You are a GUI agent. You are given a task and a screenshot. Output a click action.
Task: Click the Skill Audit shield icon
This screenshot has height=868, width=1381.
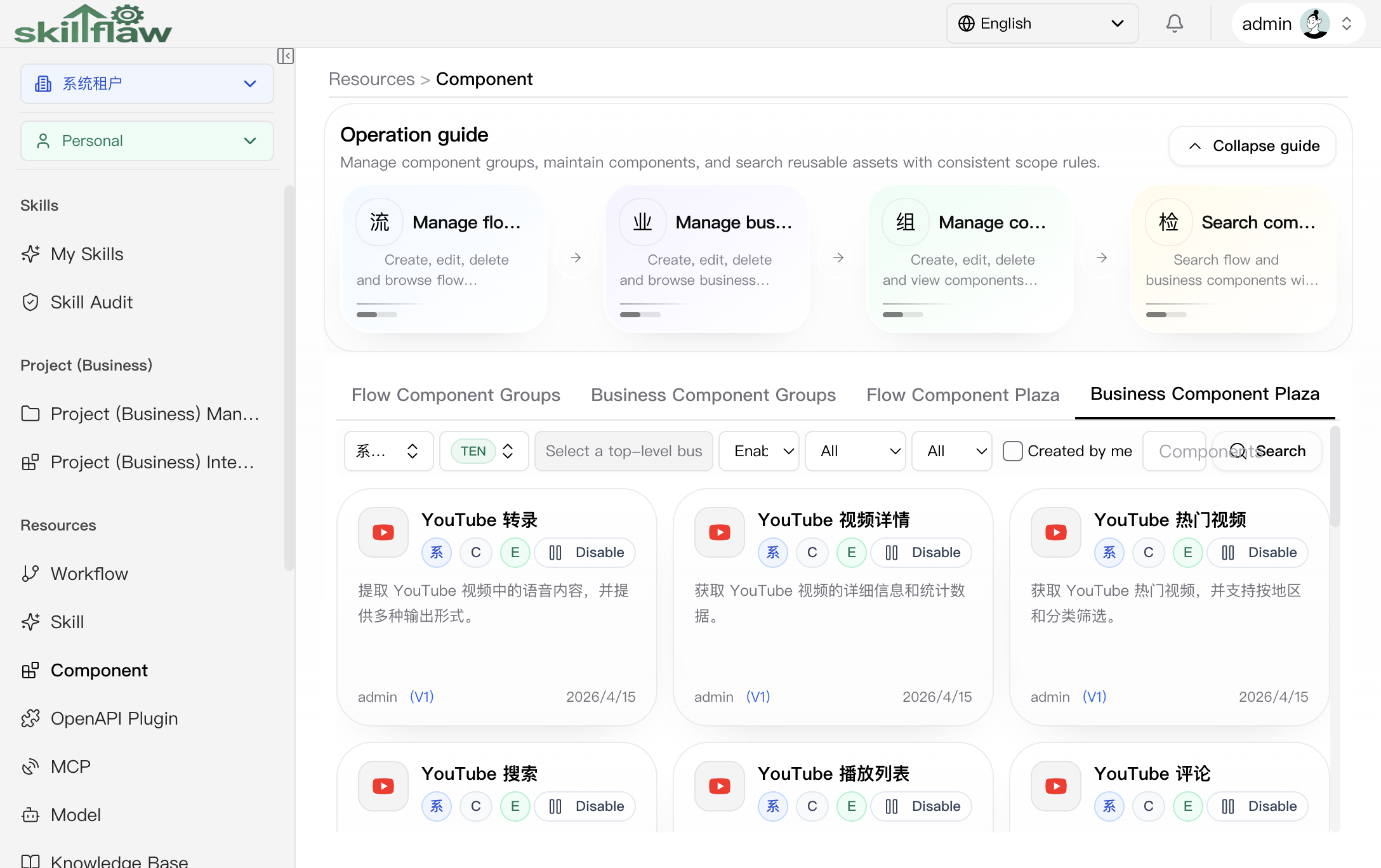click(30, 302)
